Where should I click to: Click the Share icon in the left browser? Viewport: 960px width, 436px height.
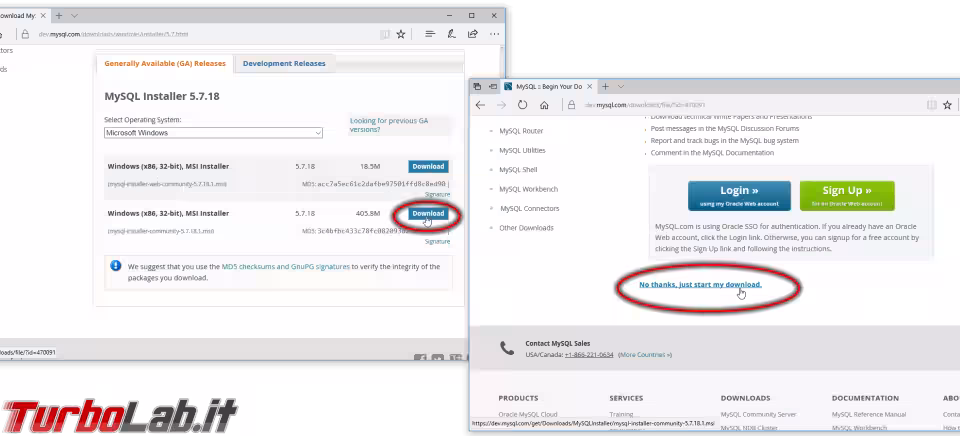point(473,33)
